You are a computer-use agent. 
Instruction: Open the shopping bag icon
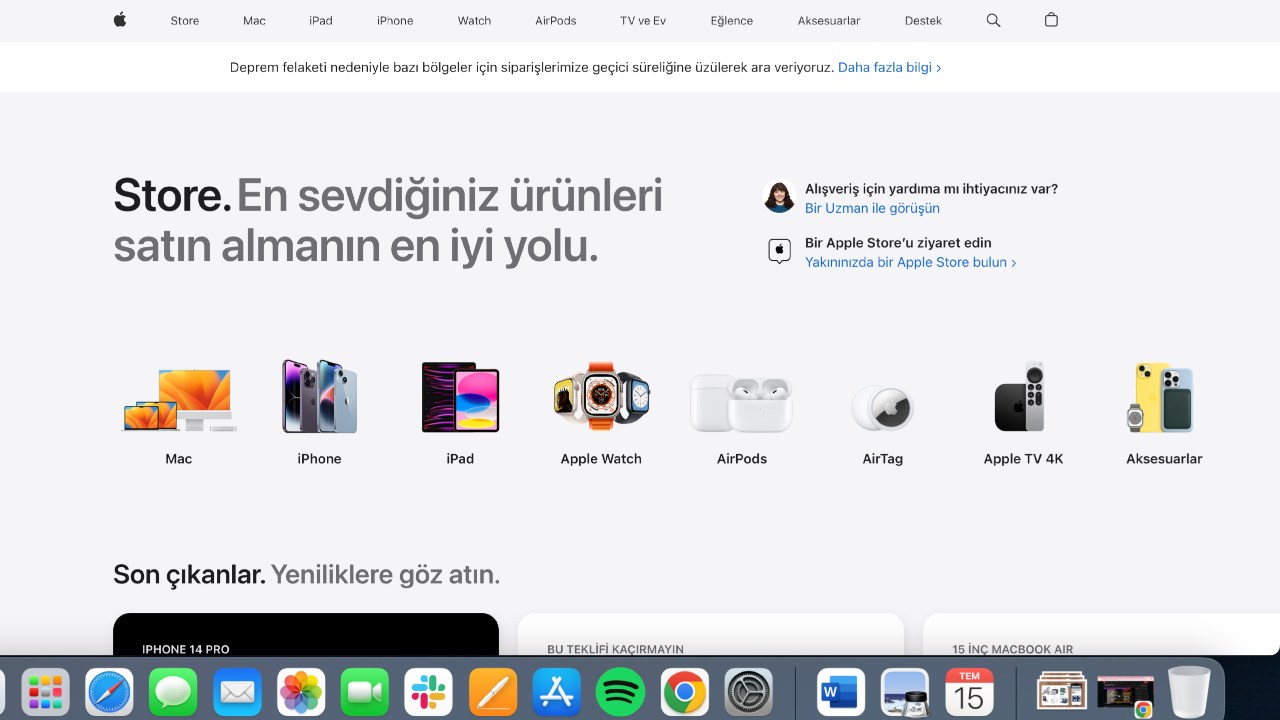tap(1051, 20)
